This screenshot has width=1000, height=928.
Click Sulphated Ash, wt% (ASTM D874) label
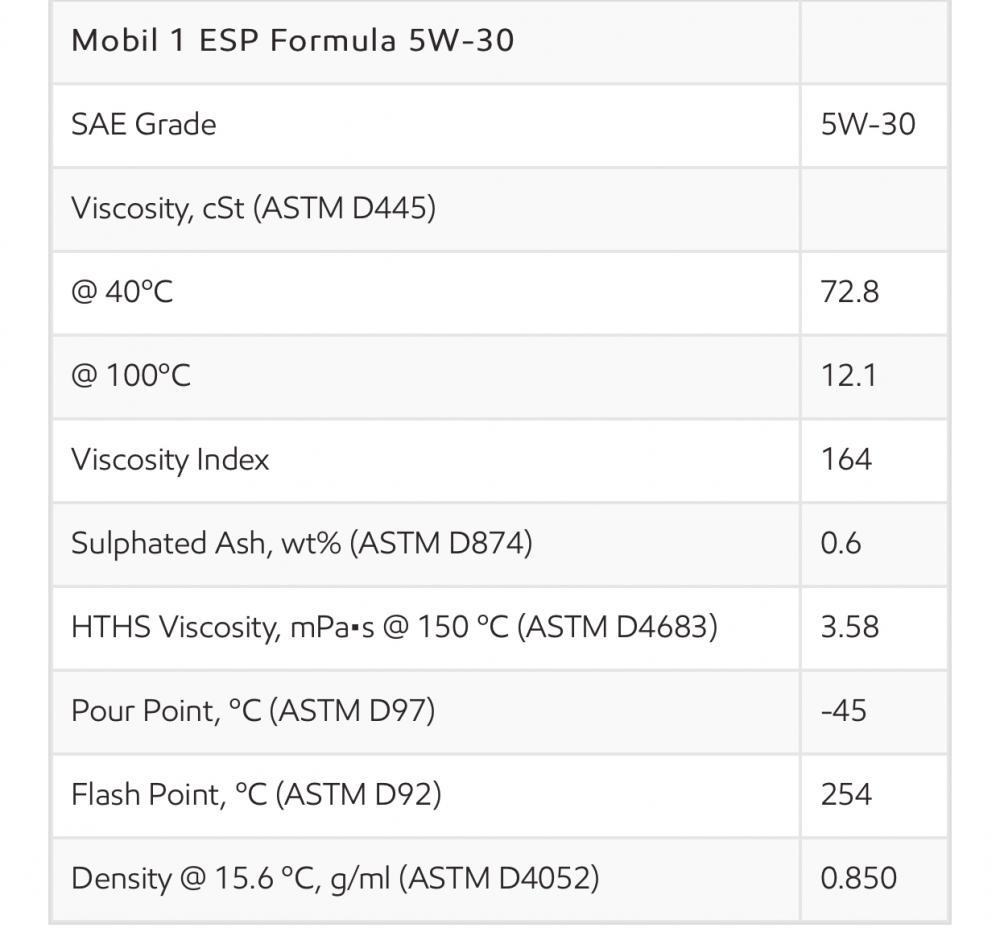coord(302,544)
